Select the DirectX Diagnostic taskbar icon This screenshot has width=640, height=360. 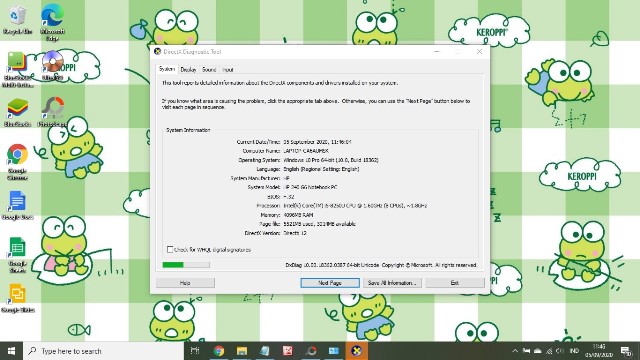click(357, 351)
